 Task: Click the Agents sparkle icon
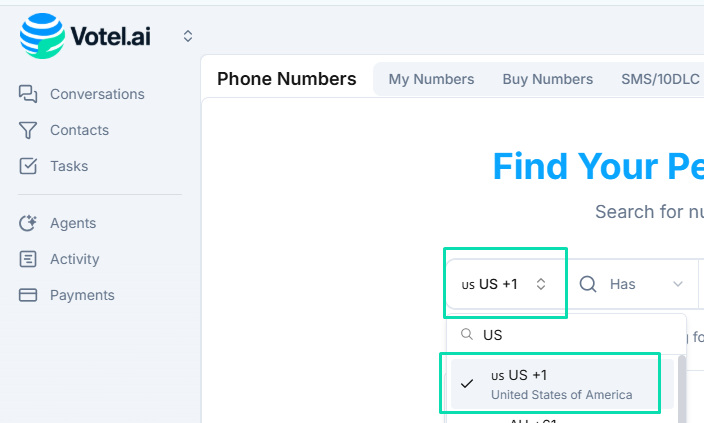coord(28,223)
